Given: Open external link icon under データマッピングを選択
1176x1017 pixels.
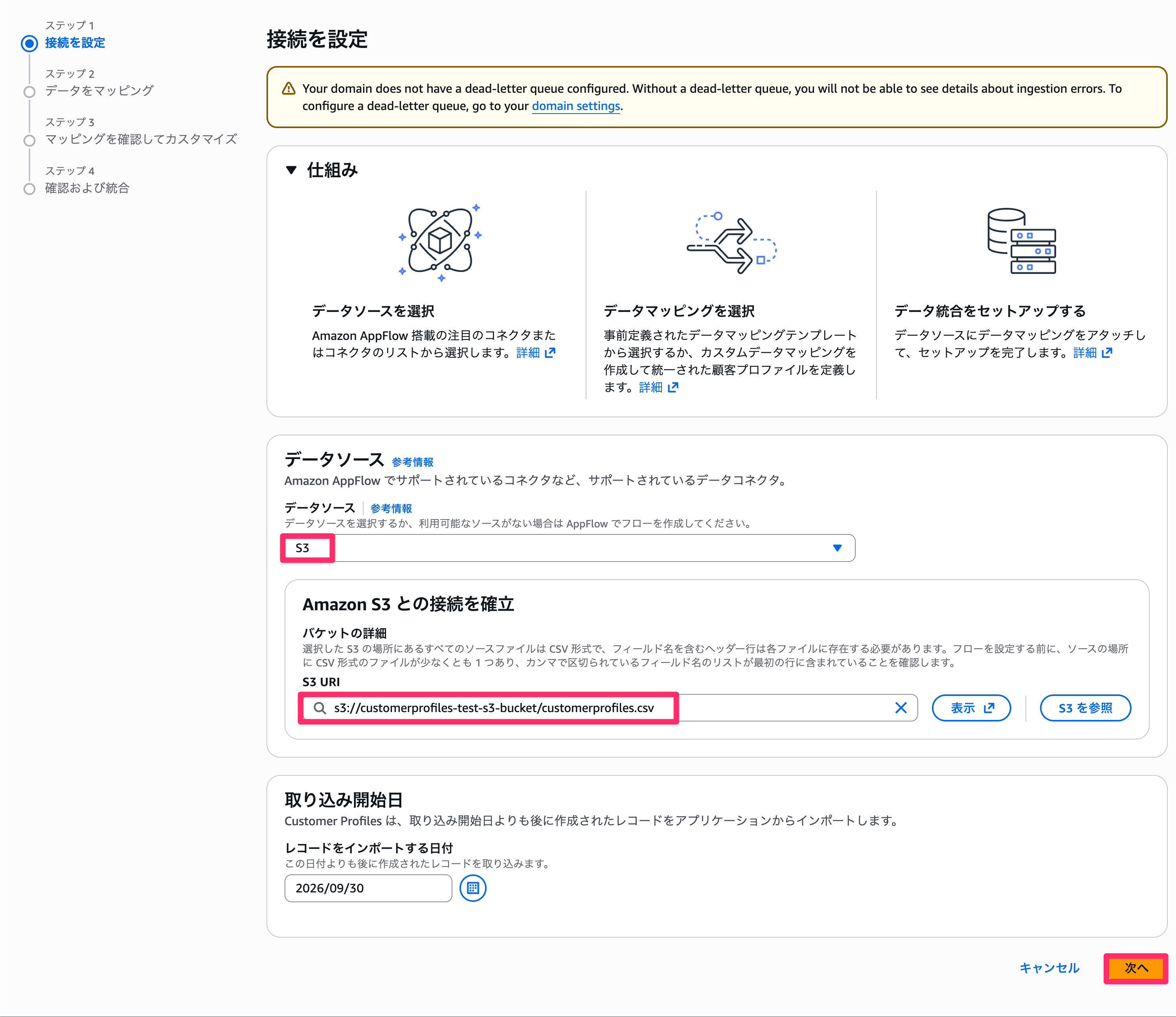Looking at the screenshot, I should 673,387.
